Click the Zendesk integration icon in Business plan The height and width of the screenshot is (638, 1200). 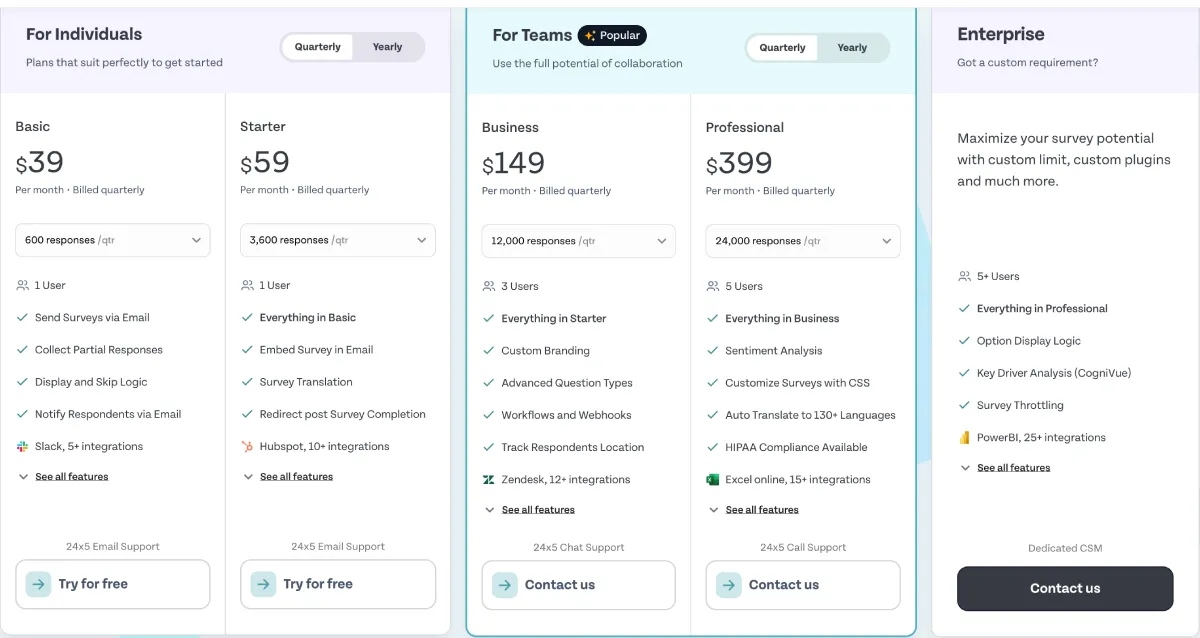488,479
